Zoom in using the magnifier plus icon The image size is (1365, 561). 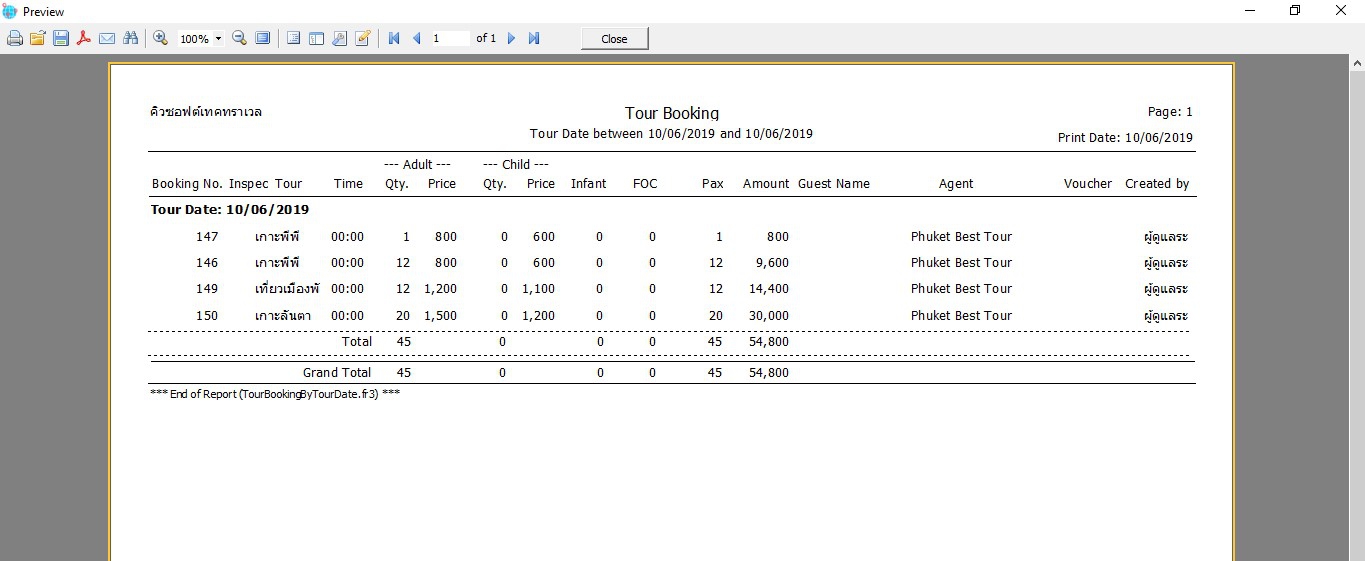pos(160,38)
